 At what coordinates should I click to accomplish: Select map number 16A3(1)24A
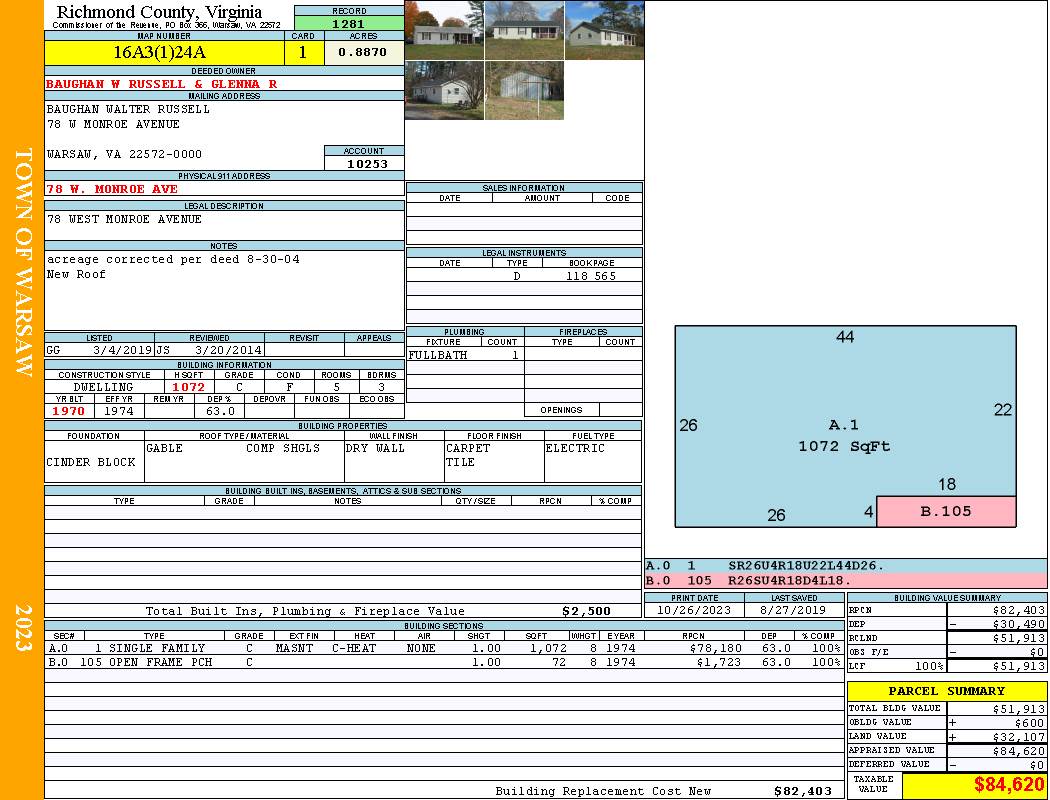coord(159,52)
